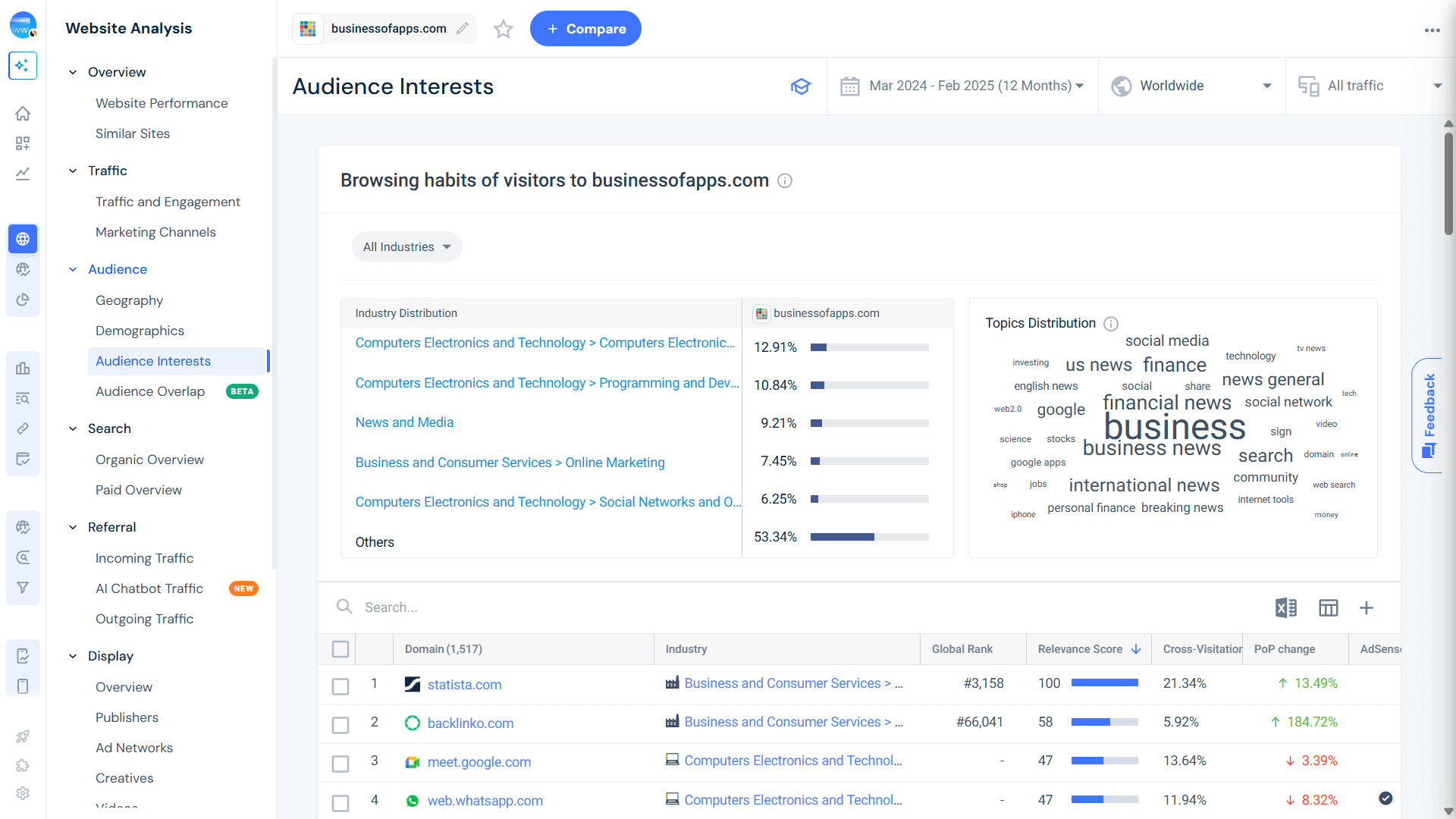Click the info icon beside Browsing habits heading
The image size is (1456, 819).
click(x=785, y=180)
